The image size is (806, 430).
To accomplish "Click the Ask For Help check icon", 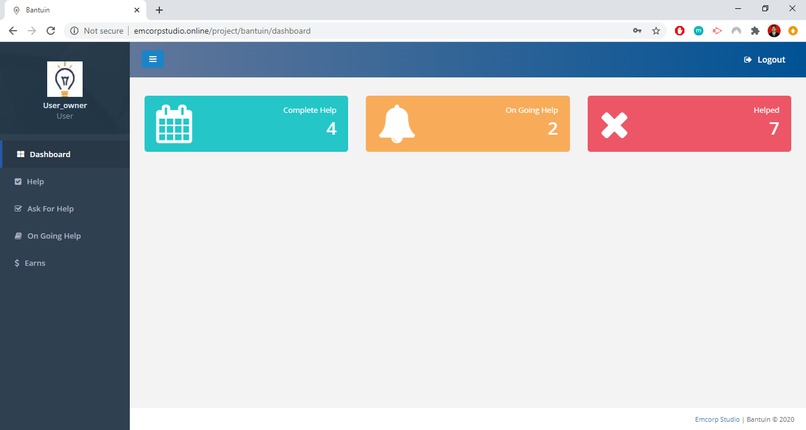I will [18, 209].
